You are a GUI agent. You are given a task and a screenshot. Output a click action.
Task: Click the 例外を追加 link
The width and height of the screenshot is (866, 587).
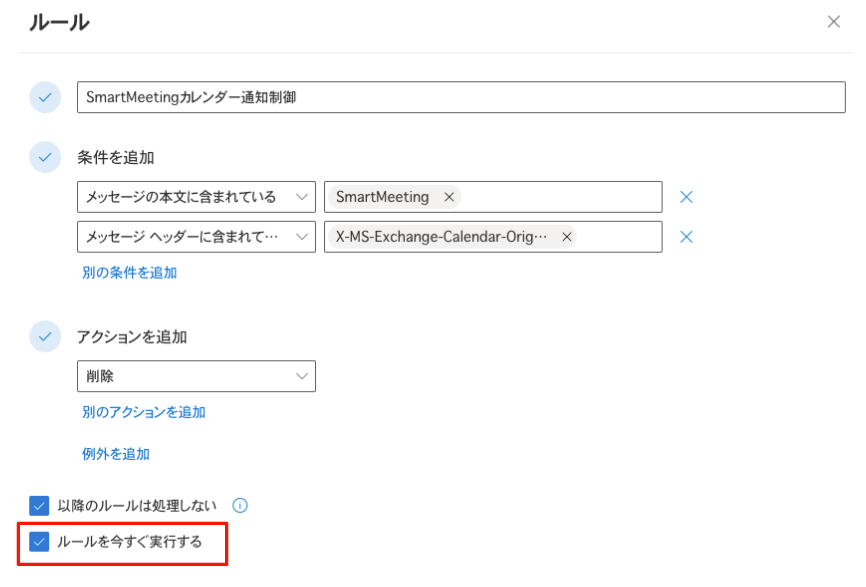(x=115, y=454)
